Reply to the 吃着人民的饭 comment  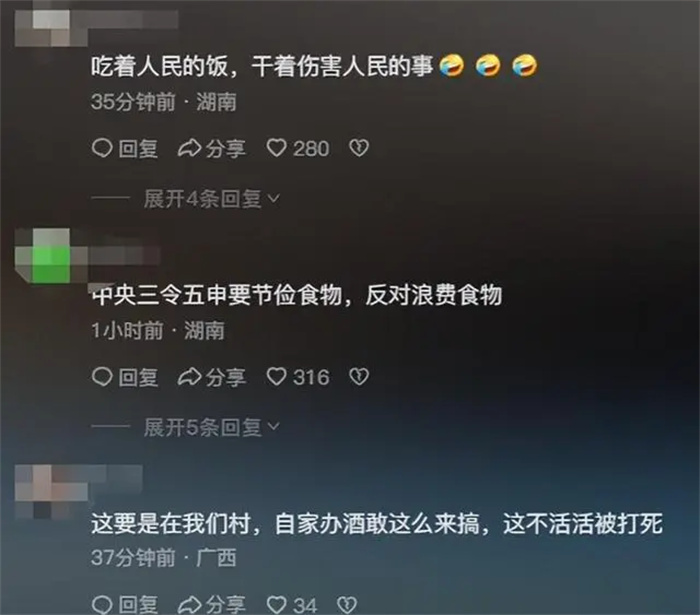[125, 148]
